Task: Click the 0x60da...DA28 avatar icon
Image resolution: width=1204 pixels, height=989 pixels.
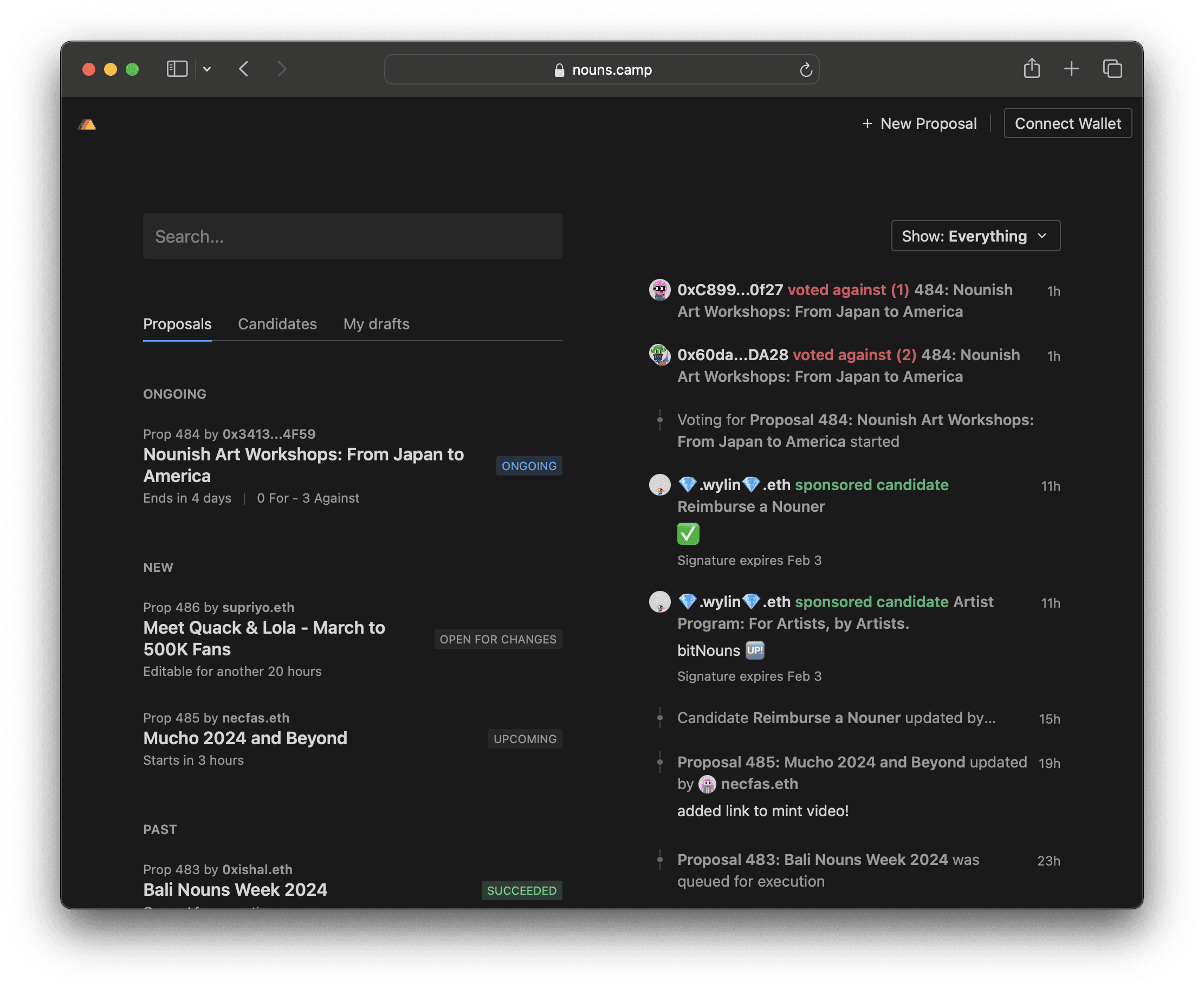Action: coord(659,354)
